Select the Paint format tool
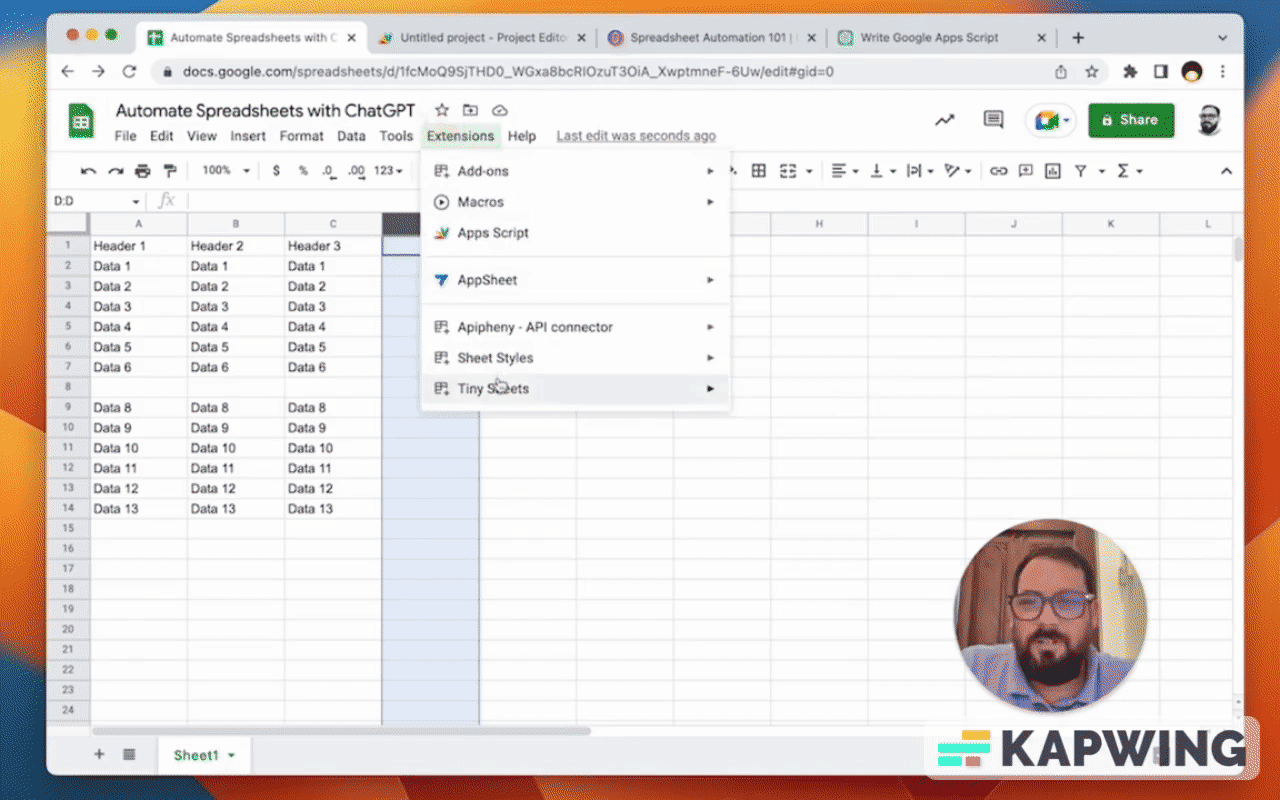The width and height of the screenshot is (1280, 800). (170, 171)
